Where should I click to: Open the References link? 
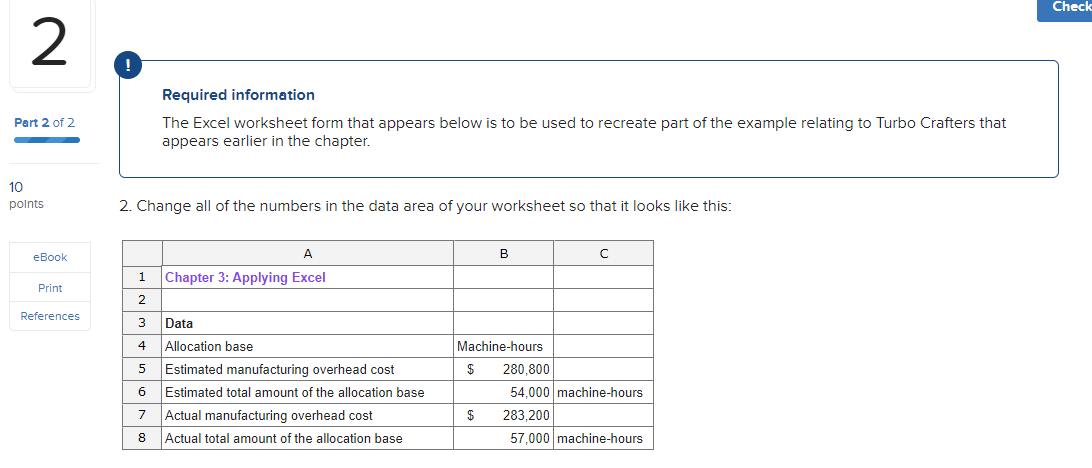pos(50,316)
